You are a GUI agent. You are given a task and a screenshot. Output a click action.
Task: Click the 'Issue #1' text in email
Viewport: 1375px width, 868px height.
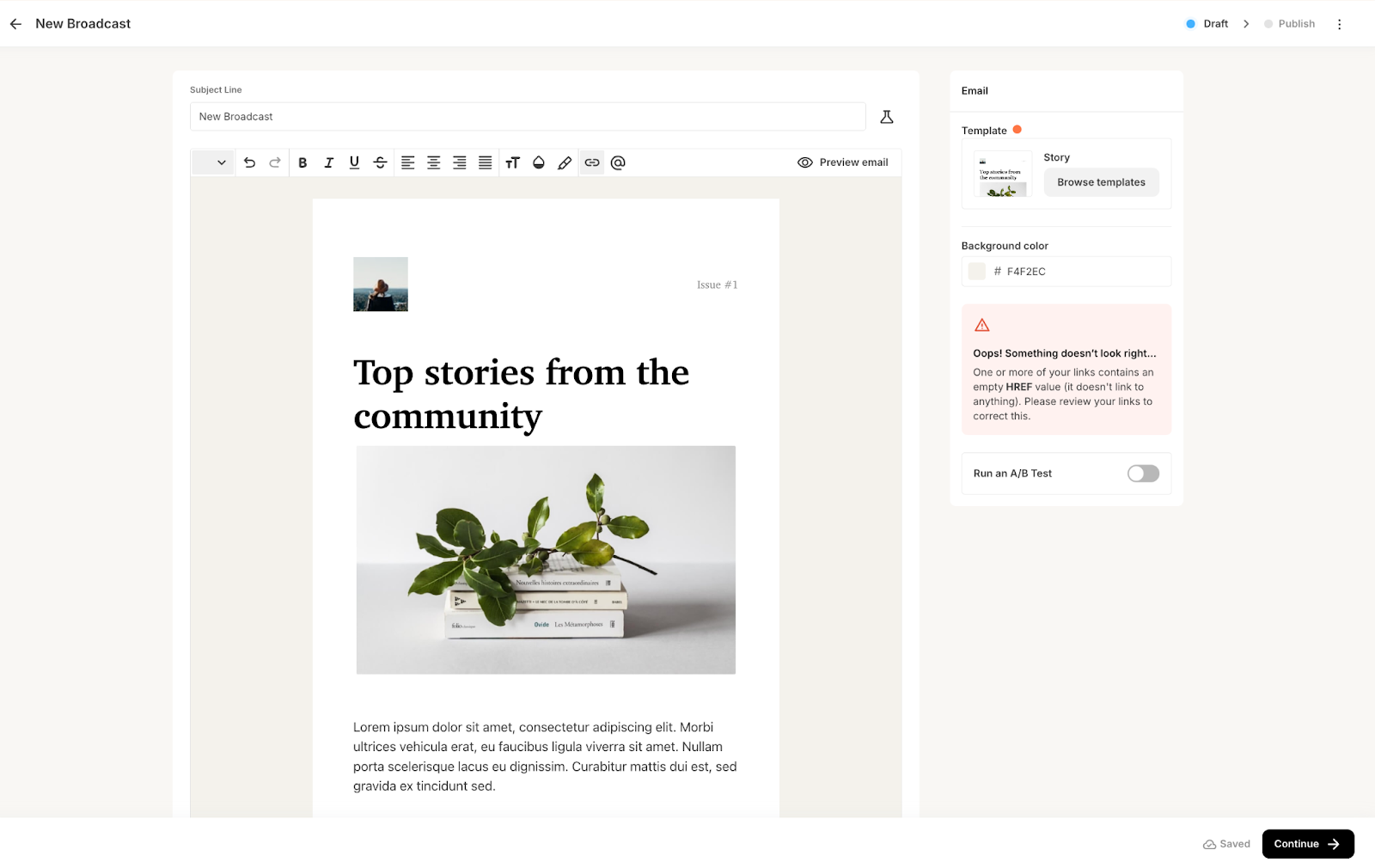coord(718,284)
